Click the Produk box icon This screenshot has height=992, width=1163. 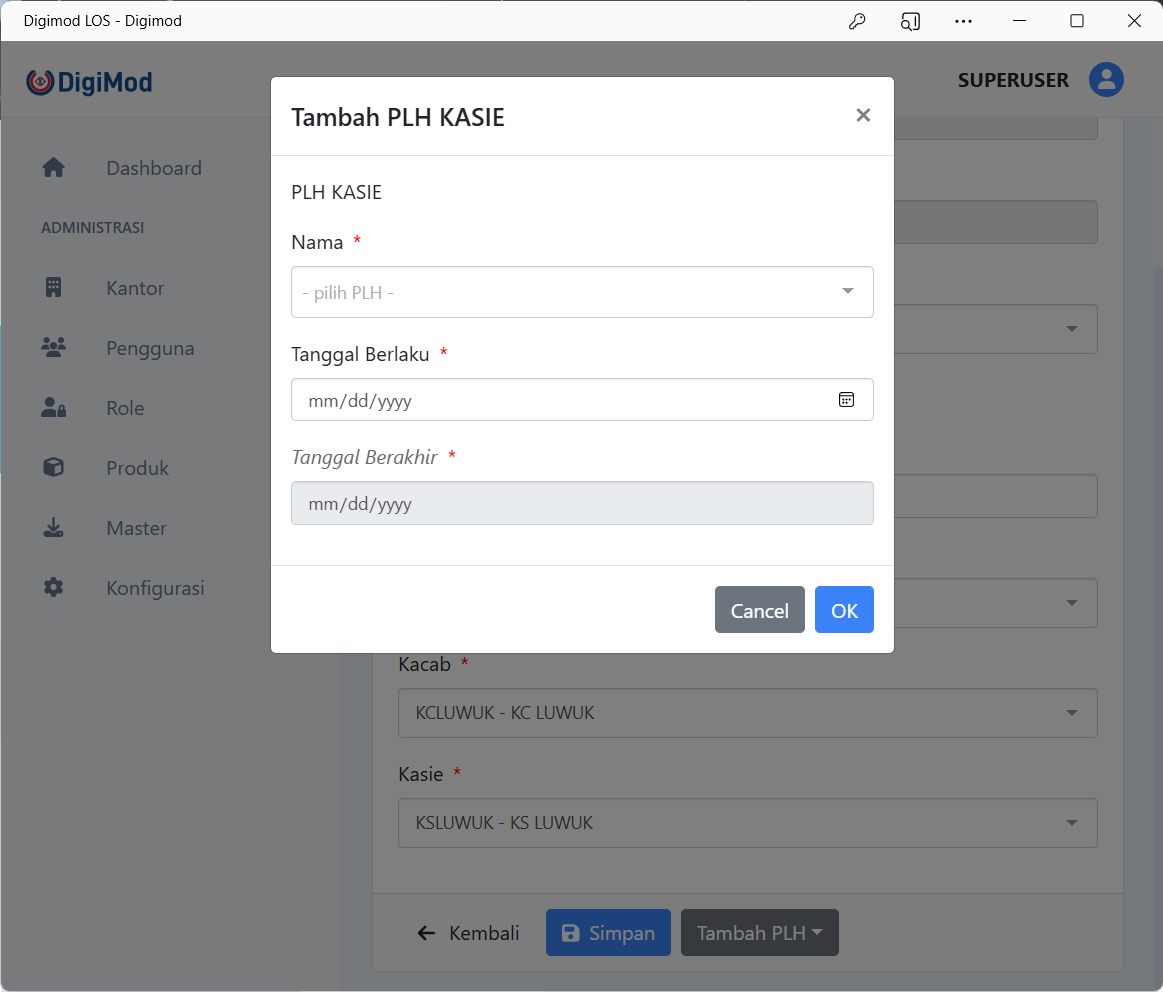[53, 468]
